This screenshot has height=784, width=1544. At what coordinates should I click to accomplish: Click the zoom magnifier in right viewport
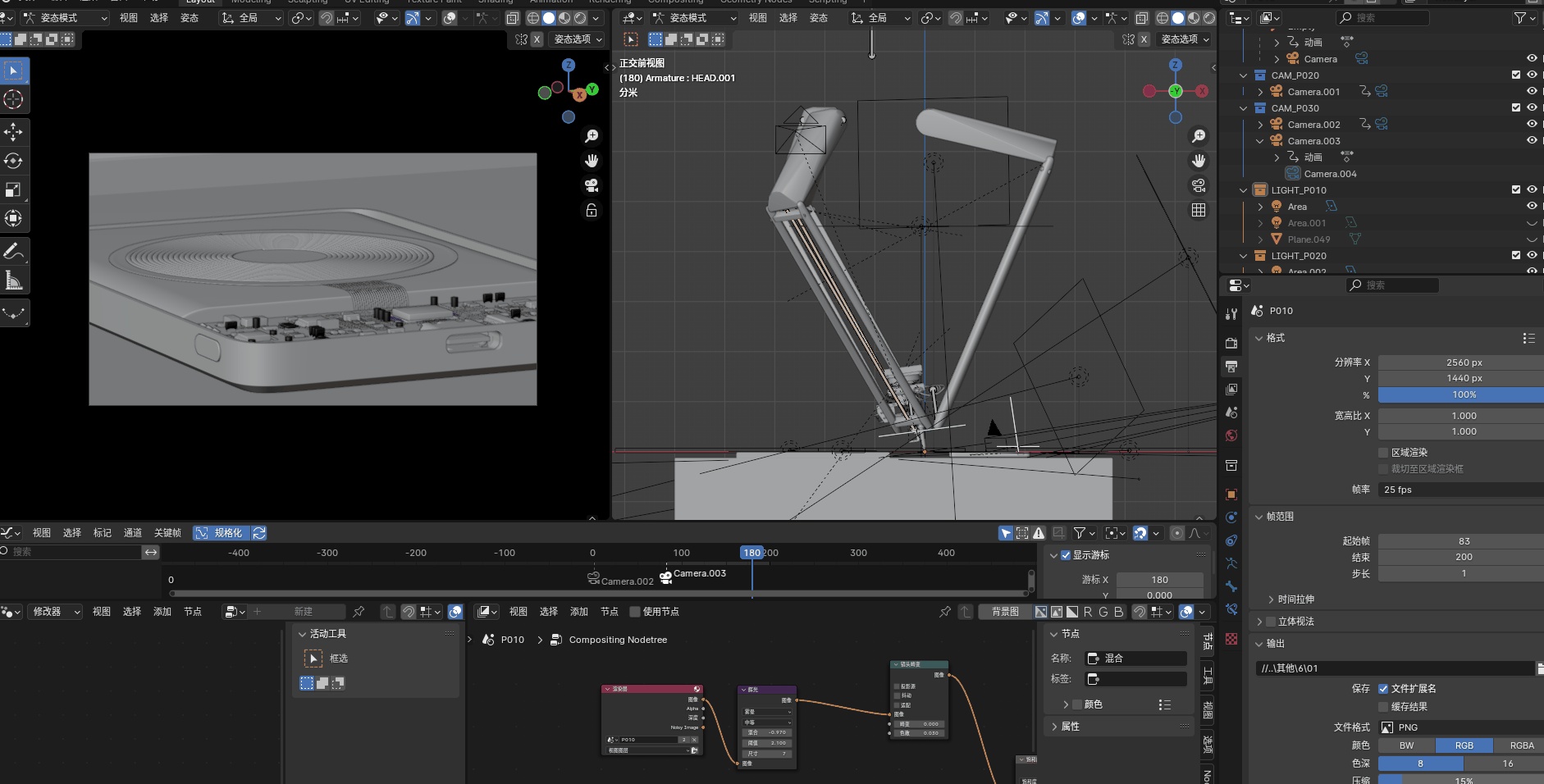pos(1199,136)
